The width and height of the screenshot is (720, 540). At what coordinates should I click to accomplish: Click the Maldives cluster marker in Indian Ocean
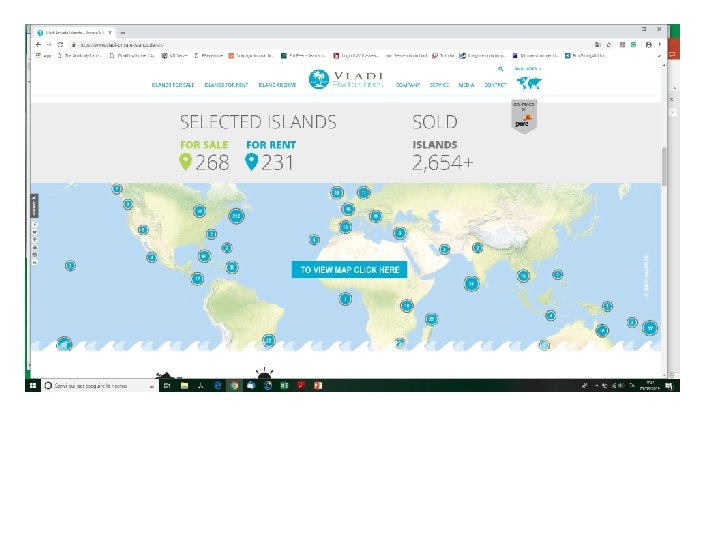(471, 284)
